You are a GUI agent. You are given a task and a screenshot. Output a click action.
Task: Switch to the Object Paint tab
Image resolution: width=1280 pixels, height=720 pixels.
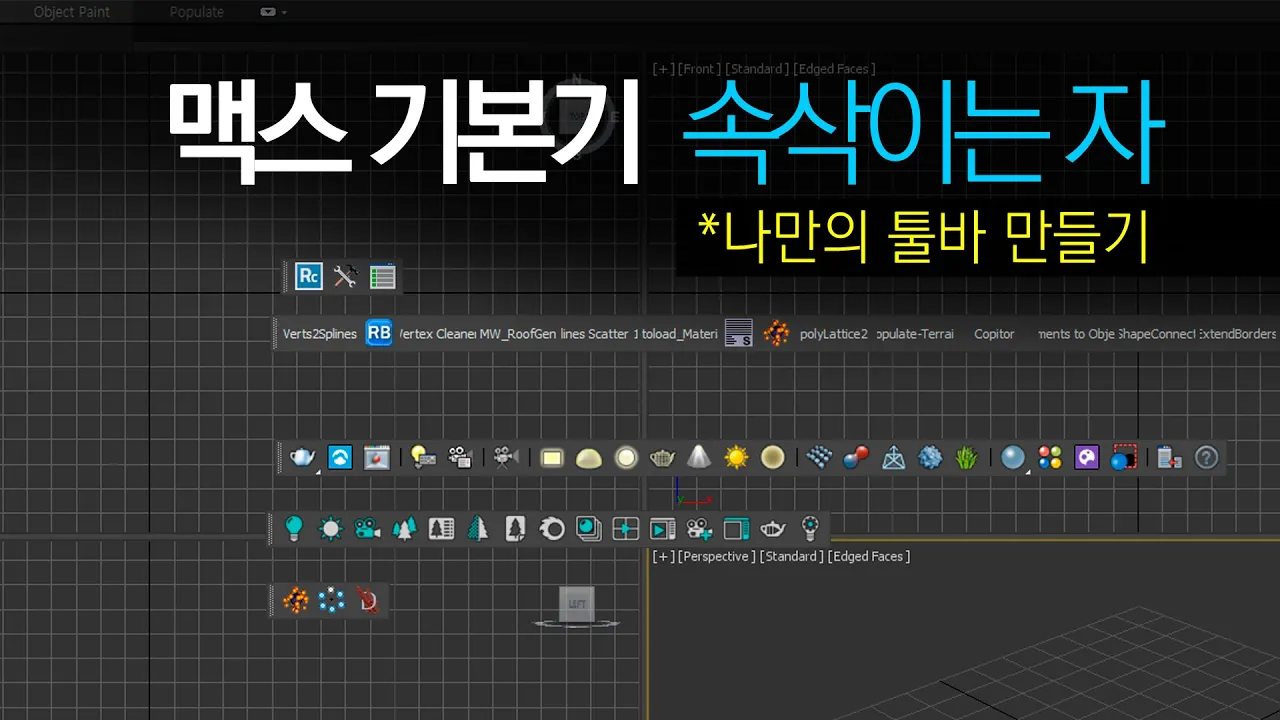click(x=72, y=12)
